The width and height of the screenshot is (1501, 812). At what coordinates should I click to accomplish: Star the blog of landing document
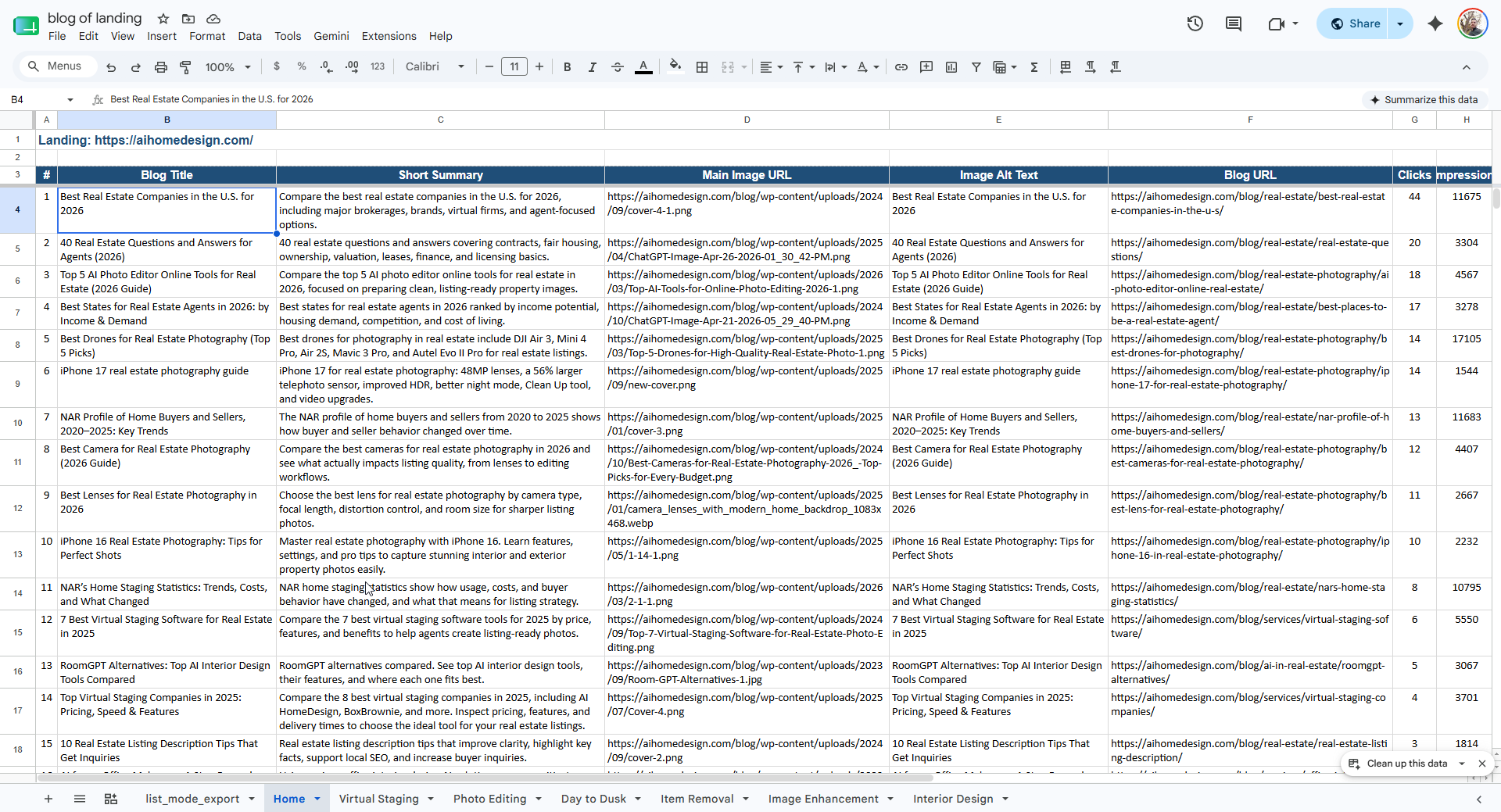pyautogui.click(x=163, y=18)
